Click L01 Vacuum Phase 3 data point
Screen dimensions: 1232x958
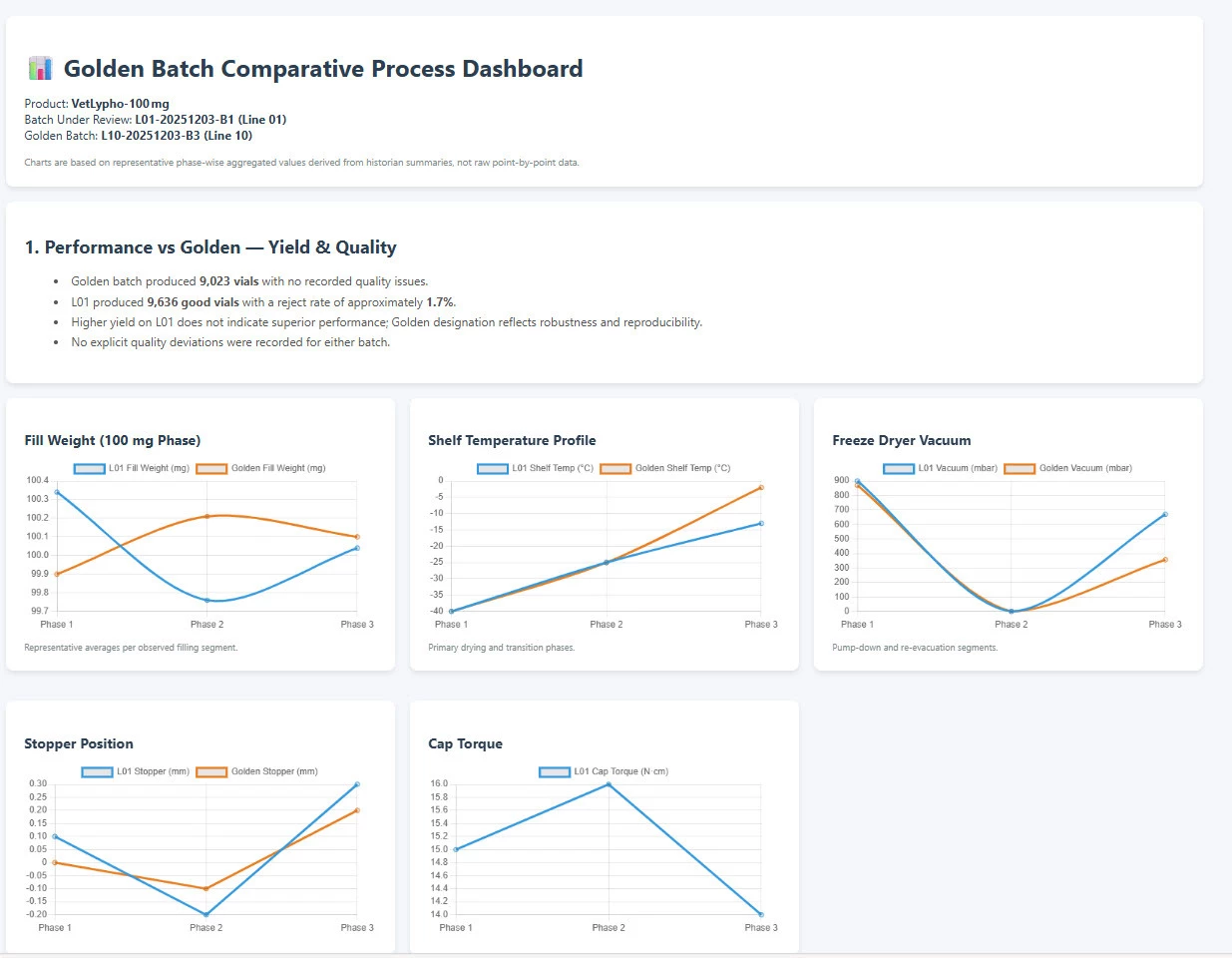[x=1165, y=515]
